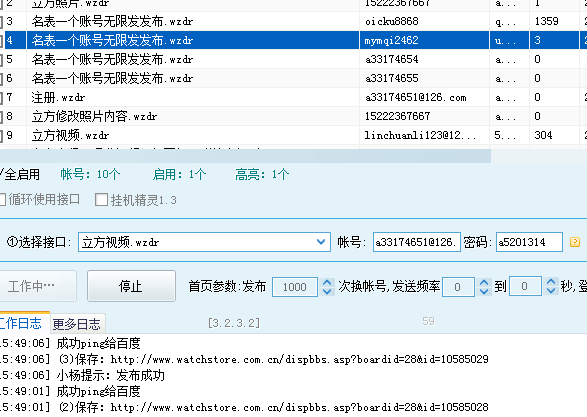Decrease the 发布 count stepper below 1000
This screenshot has height=417, width=587.
(327, 292)
